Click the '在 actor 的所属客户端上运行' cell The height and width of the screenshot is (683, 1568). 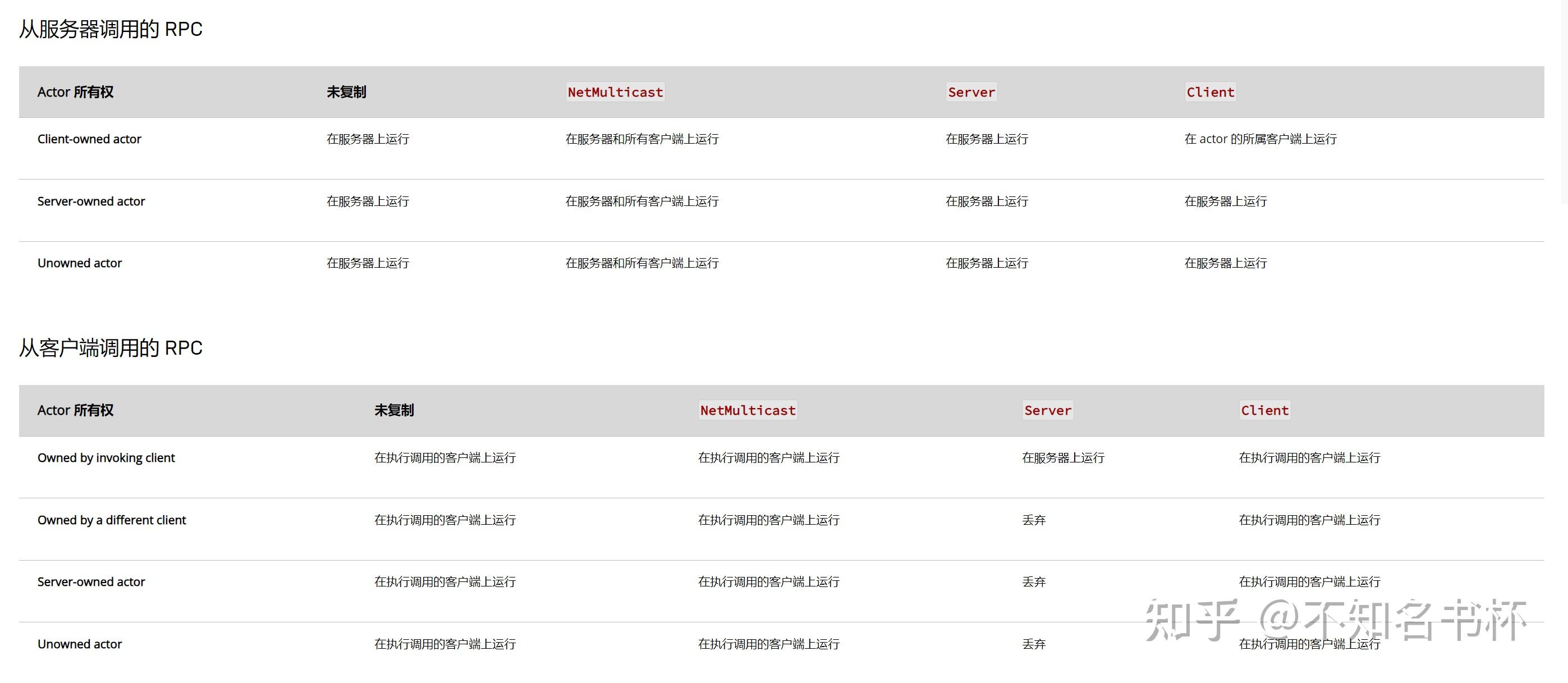pyautogui.click(x=1260, y=139)
